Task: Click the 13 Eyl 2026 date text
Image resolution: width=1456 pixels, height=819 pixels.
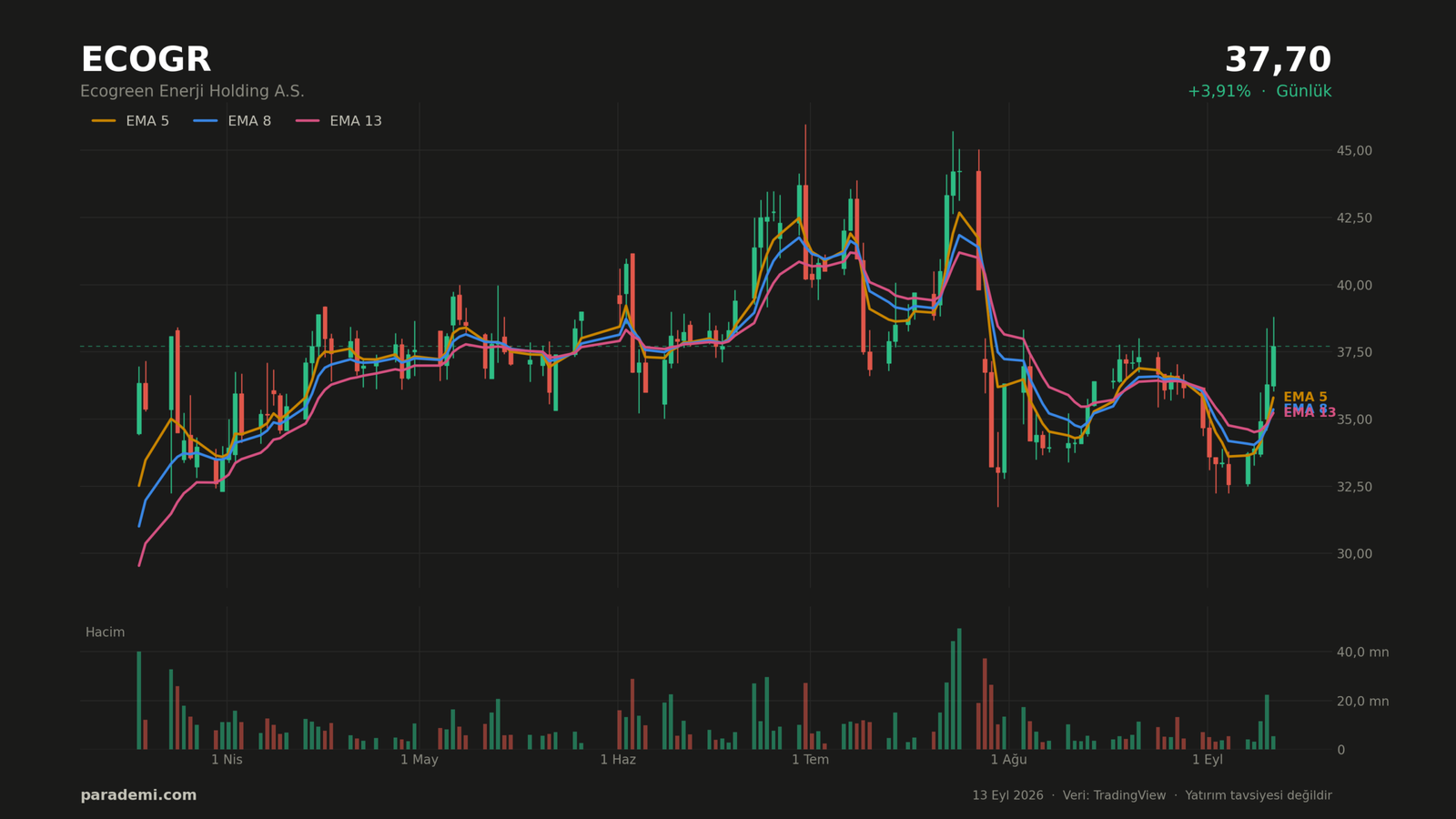Action: point(1007,795)
